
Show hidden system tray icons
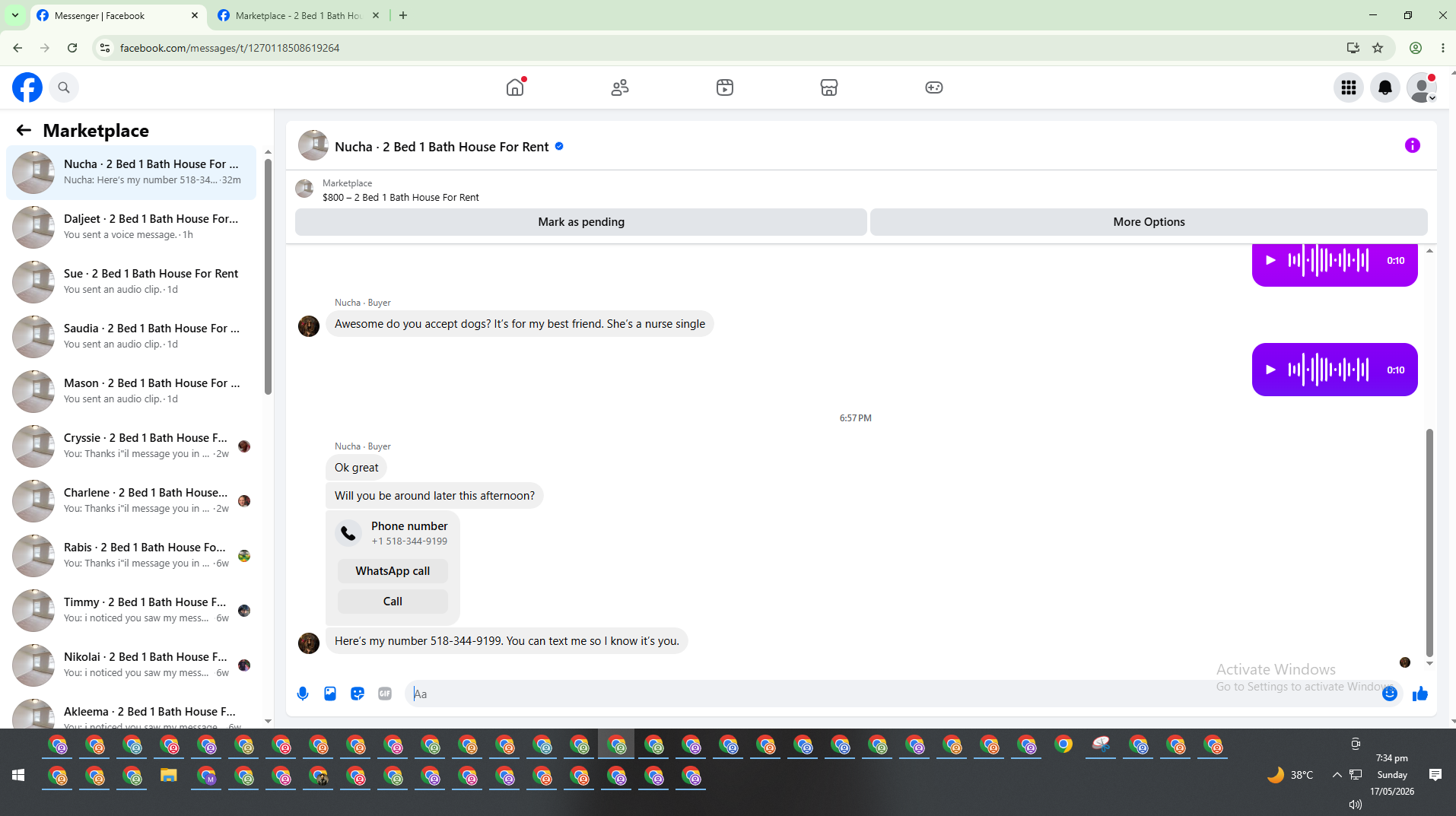click(x=1337, y=775)
